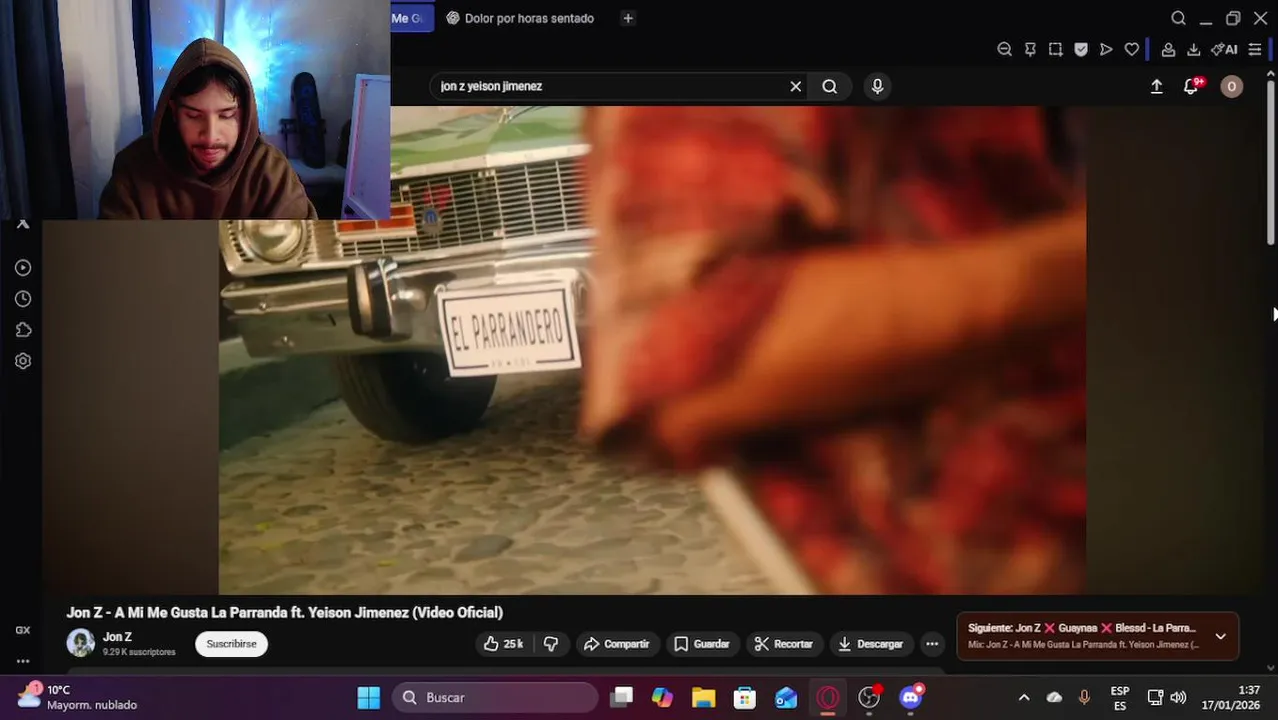1278x720 pixels.
Task: Click the YouTube upload arrow icon
Action: click(1156, 86)
